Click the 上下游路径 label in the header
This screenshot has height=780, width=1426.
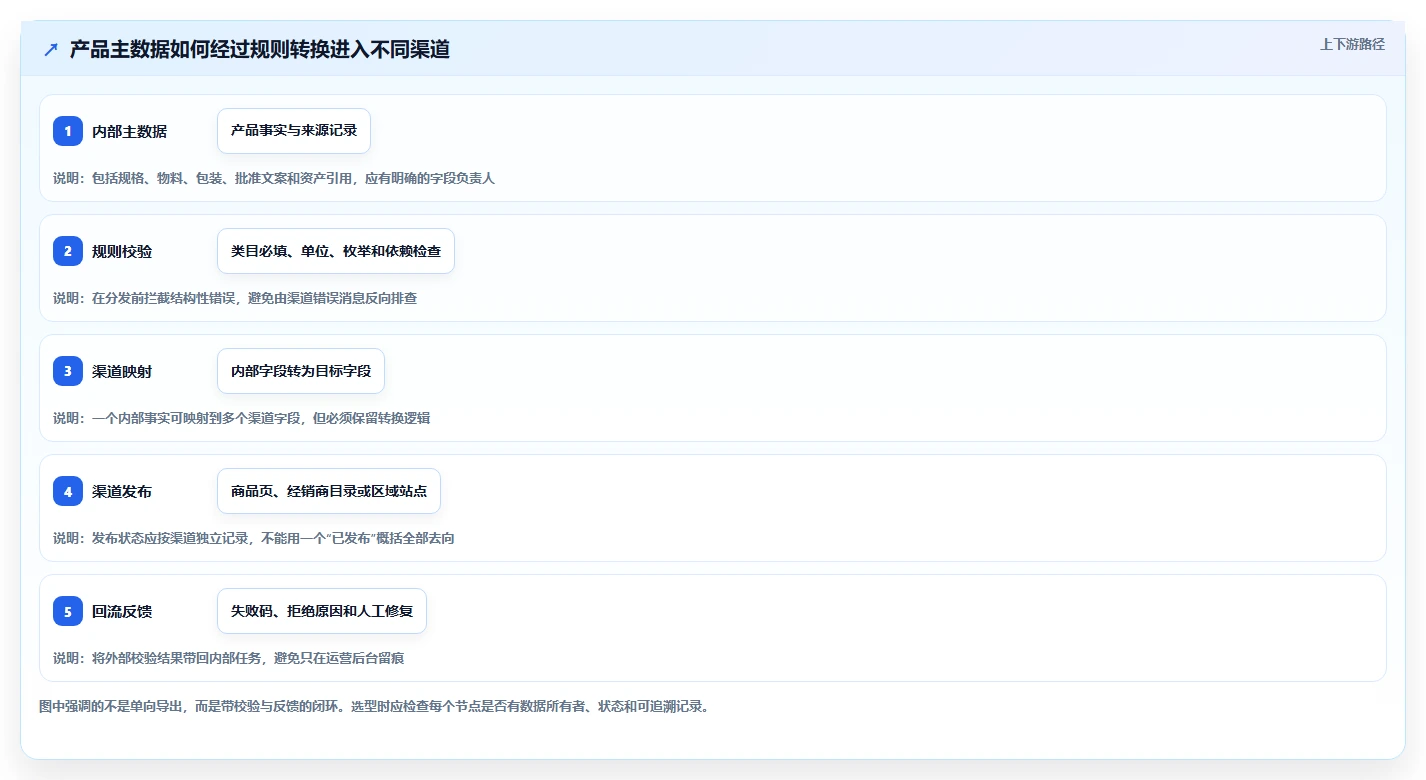click(1352, 44)
